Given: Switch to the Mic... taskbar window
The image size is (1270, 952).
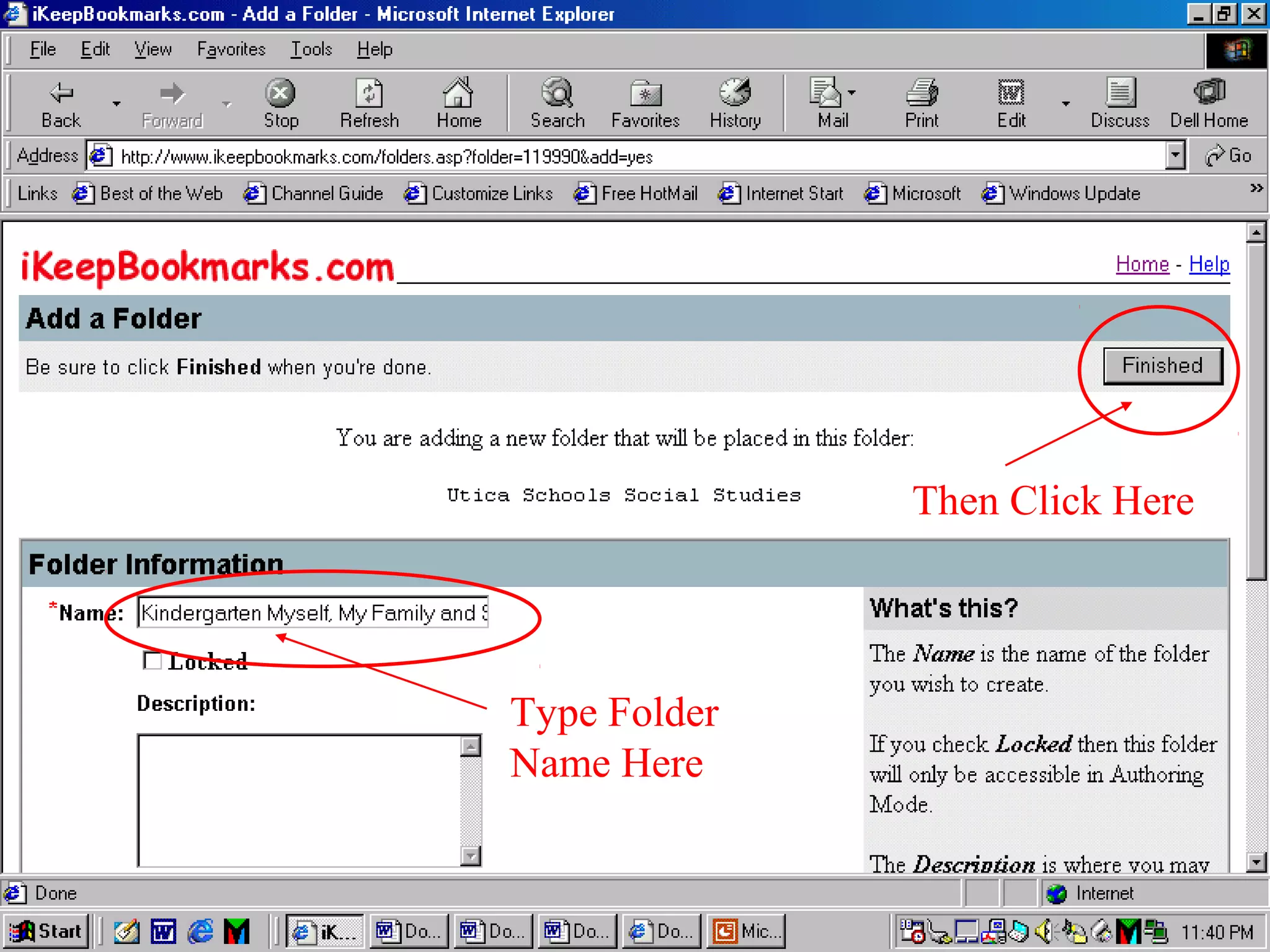Looking at the screenshot, I should [747, 931].
